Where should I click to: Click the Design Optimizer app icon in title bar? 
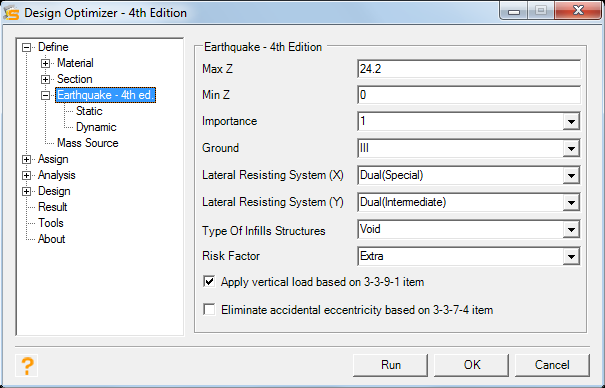pyautogui.click(x=11, y=12)
